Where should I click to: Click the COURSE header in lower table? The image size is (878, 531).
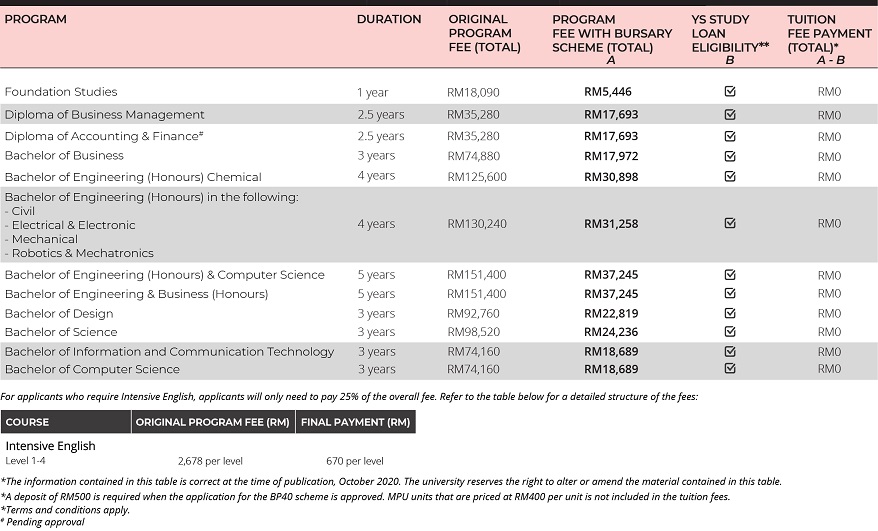coord(27,422)
